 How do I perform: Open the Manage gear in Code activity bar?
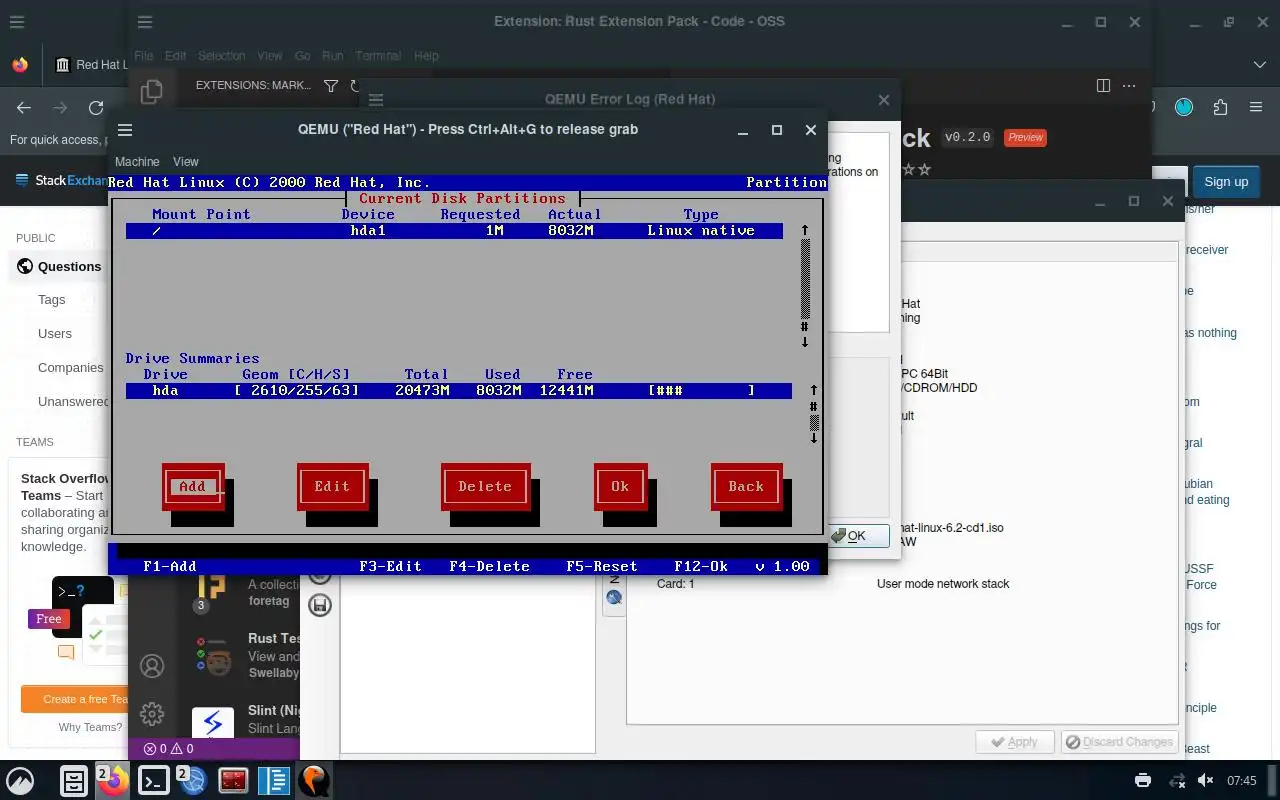click(152, 713)
